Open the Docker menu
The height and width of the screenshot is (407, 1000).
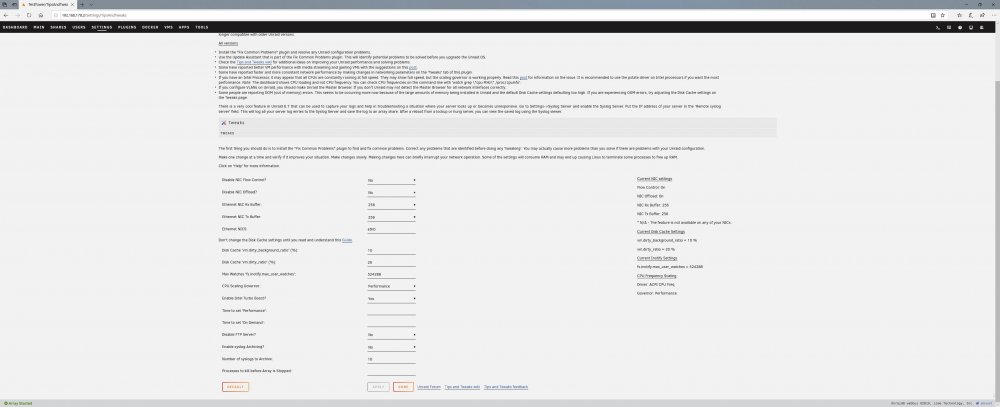coord(151,27)
